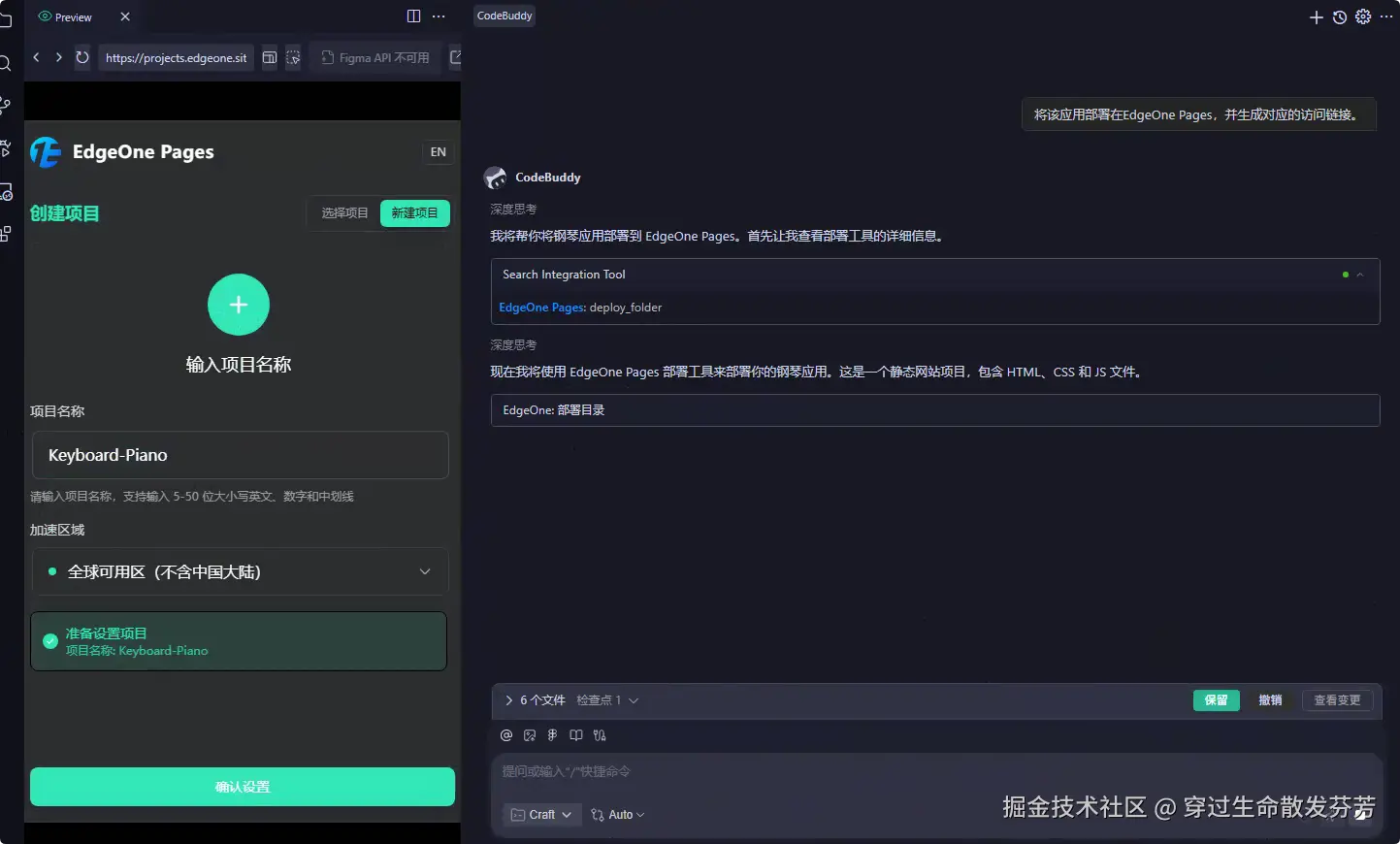Open the Auto model dropdown
Screen dimensions: 1400x844
click(618, 815)
